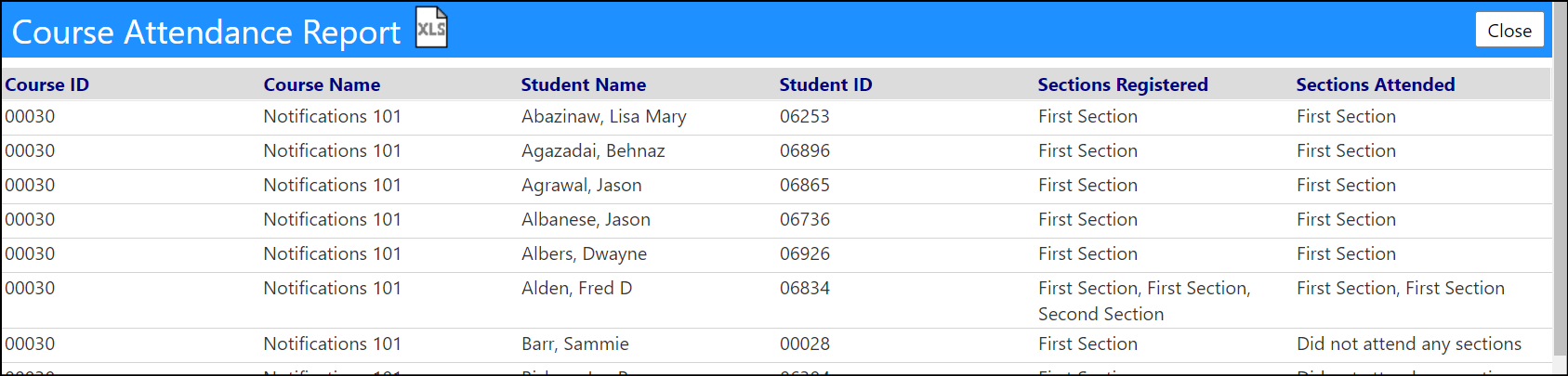Click the Barr, Sammie name cell
The width and height of the screenshot is (1568, 376).
click(575, 344)
